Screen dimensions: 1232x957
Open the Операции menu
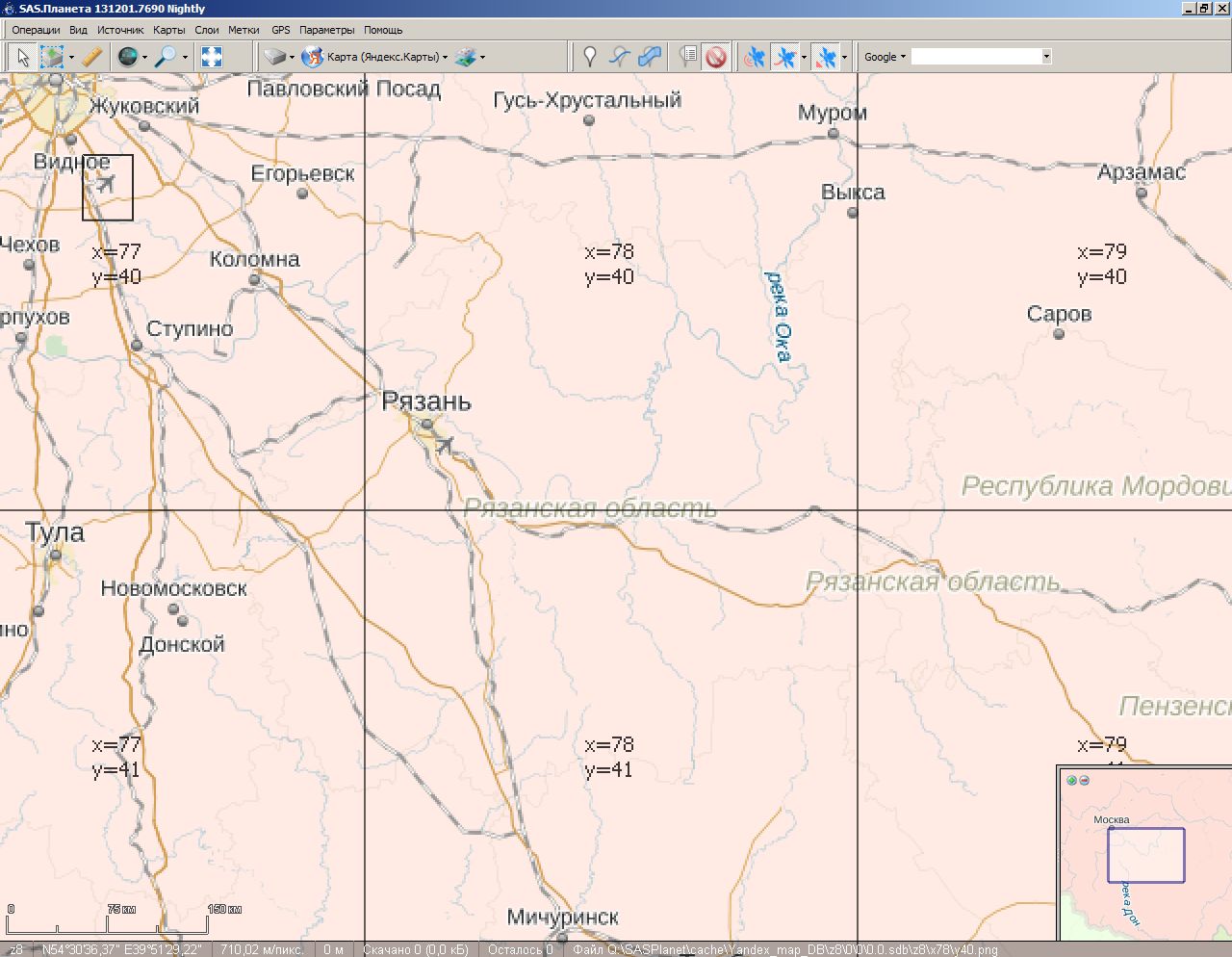click(36, 30)
